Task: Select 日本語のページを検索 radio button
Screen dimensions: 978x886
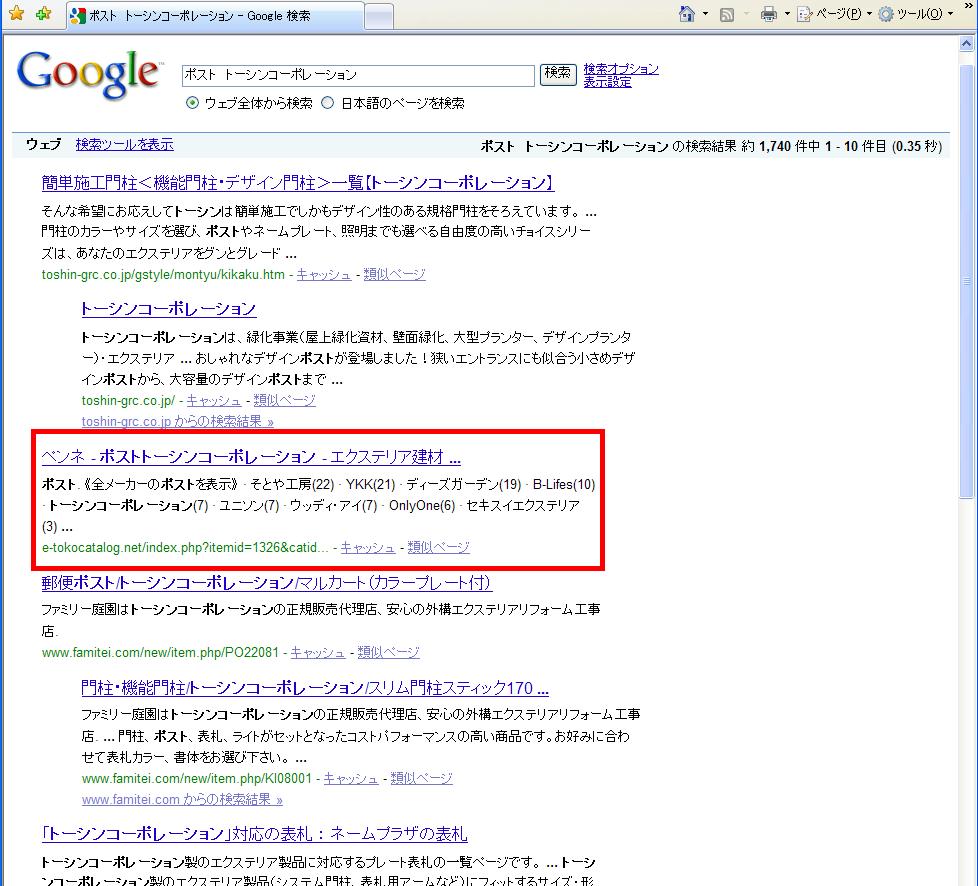Action: [x=327, y=103]
